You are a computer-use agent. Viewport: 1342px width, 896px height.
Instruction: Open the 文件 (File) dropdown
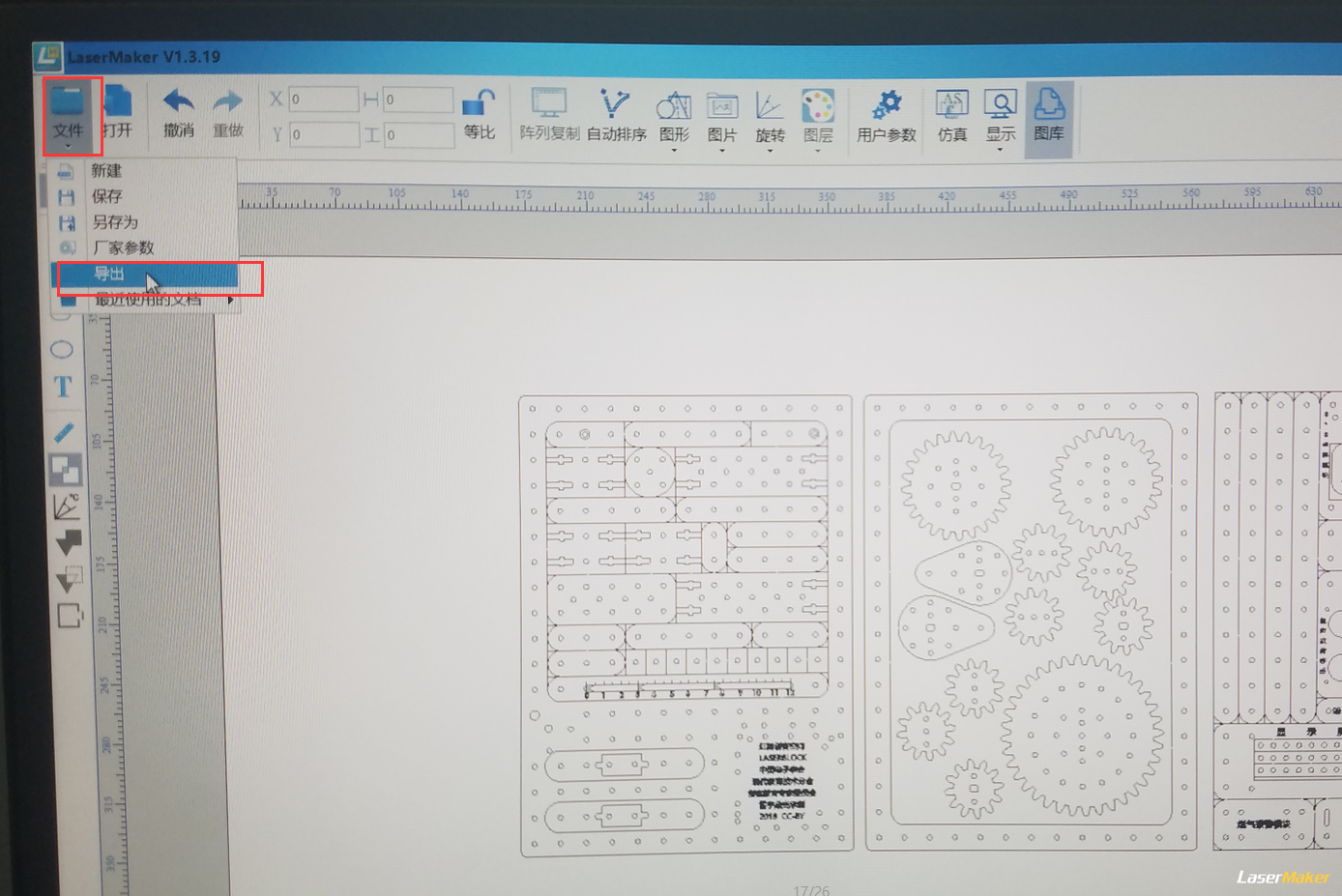pyautogui.click(x=69, y=115)
